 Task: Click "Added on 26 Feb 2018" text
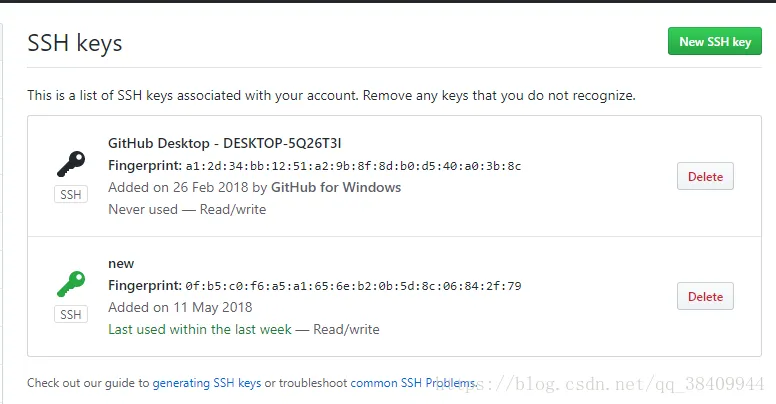(x=171, y=187)
